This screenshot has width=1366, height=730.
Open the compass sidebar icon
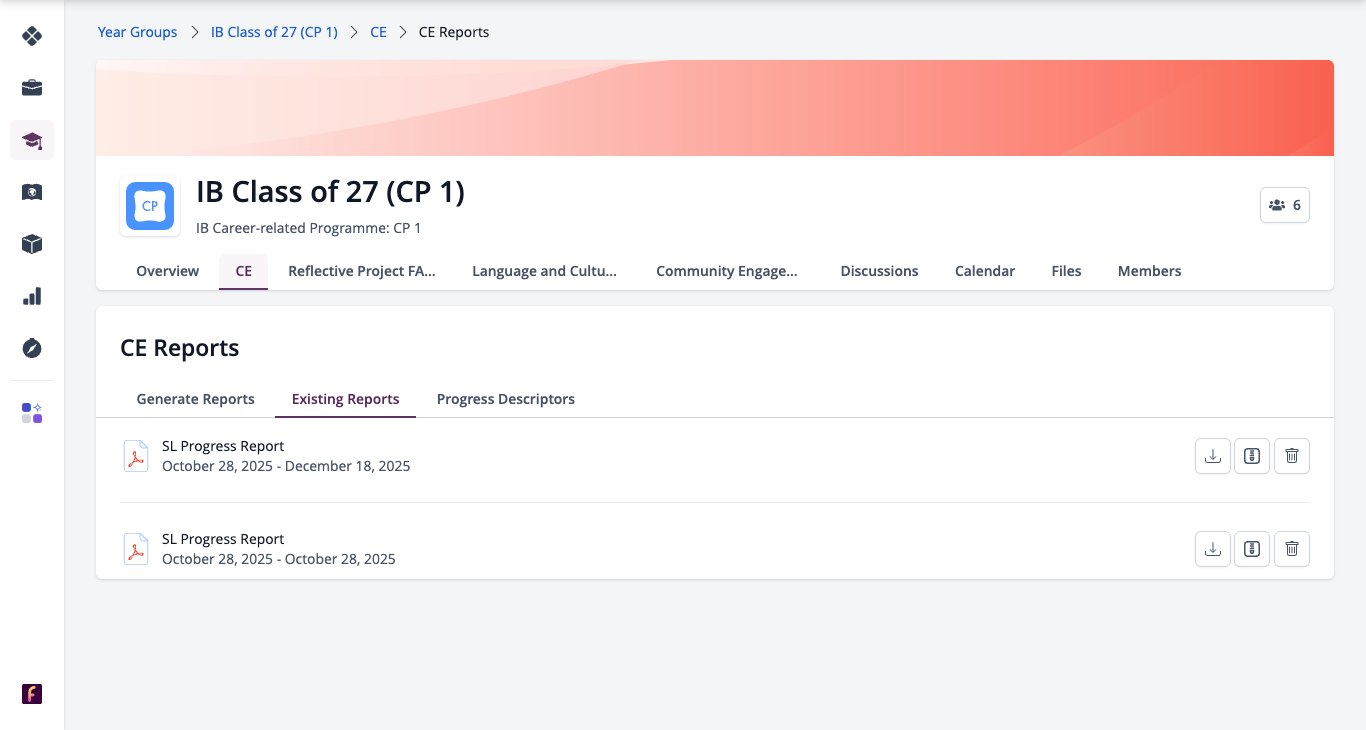click(32, 348)
